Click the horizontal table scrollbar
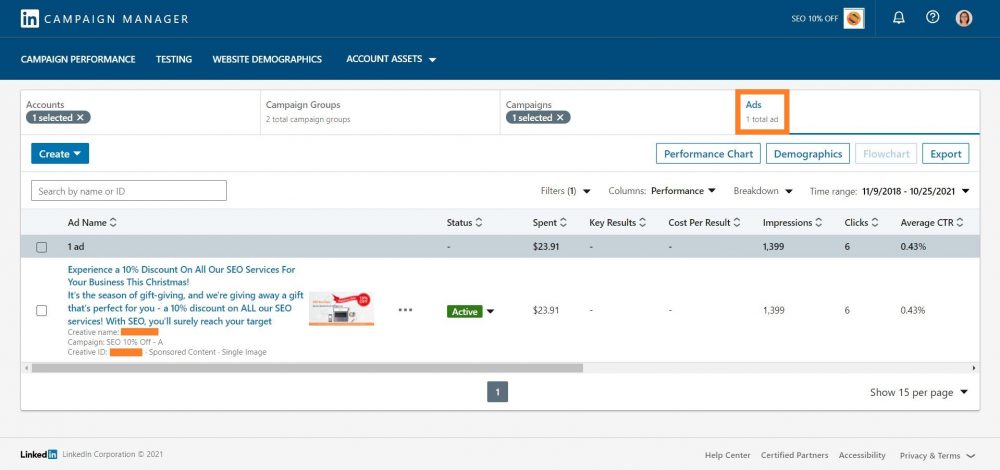1000x470 pixels. (x=307, y=368)
